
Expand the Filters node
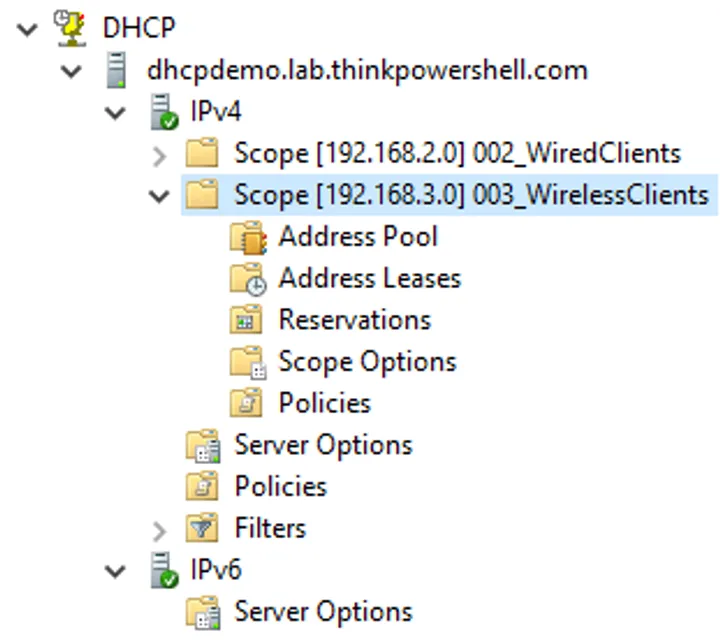(159, 528)
